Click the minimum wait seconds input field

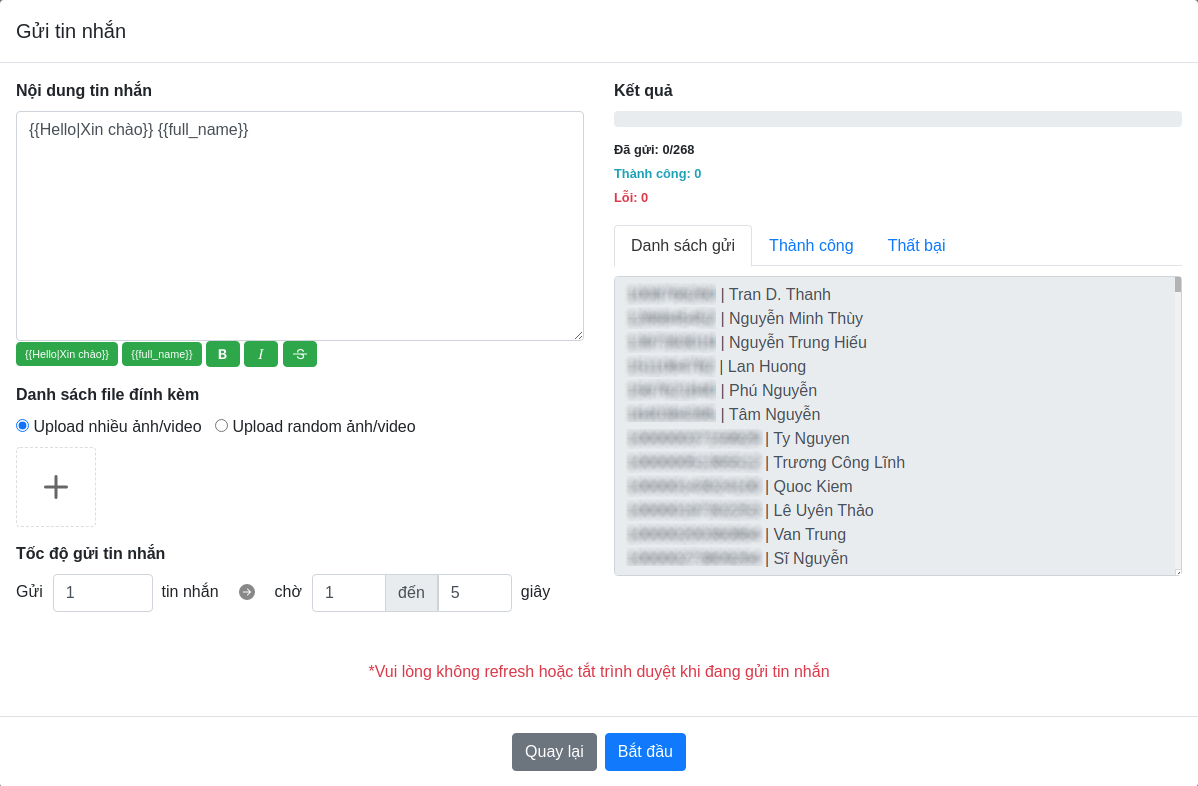(x=348, y=593)
